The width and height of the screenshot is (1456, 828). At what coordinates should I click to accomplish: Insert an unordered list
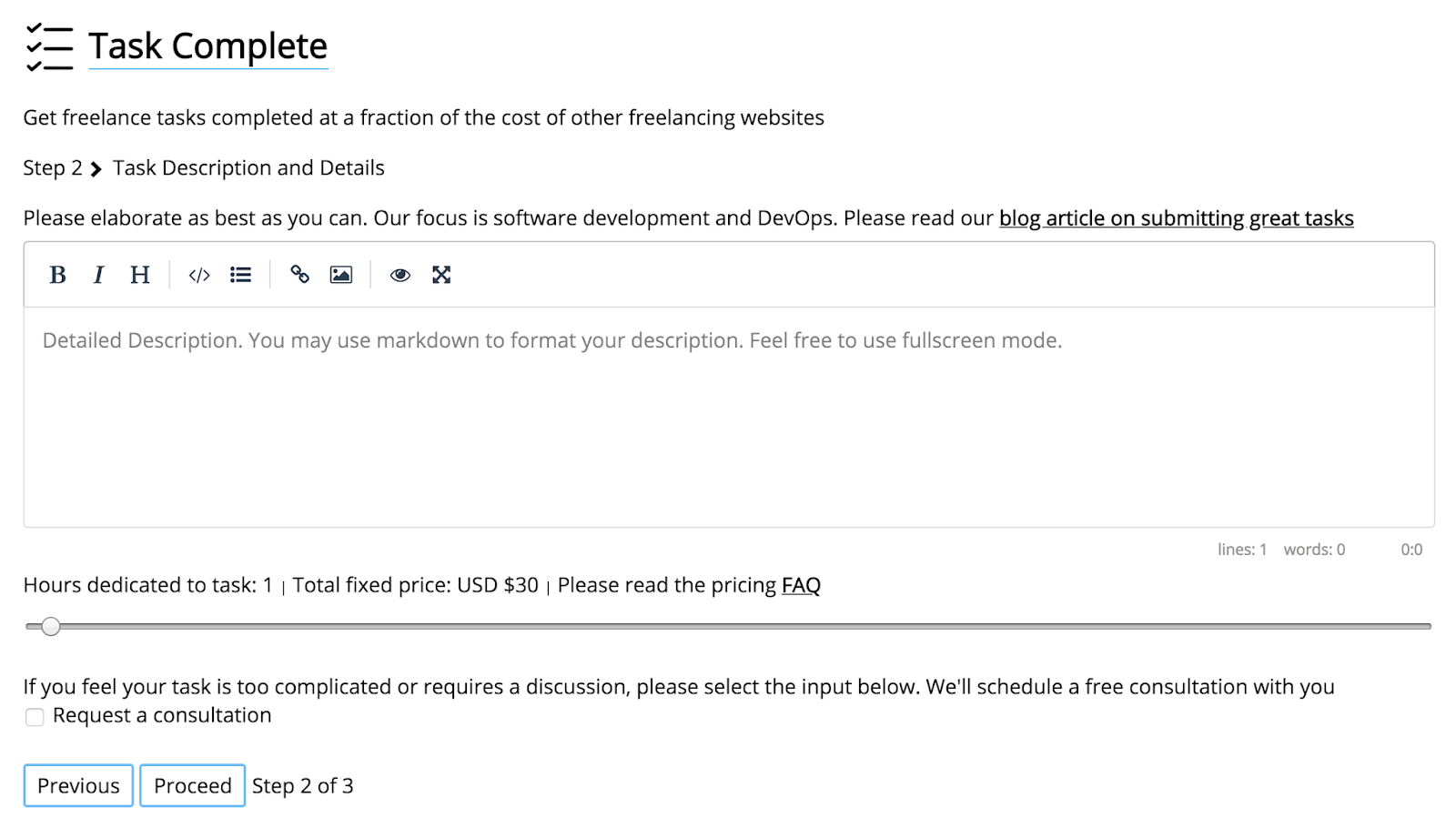(x=240, y=275)
